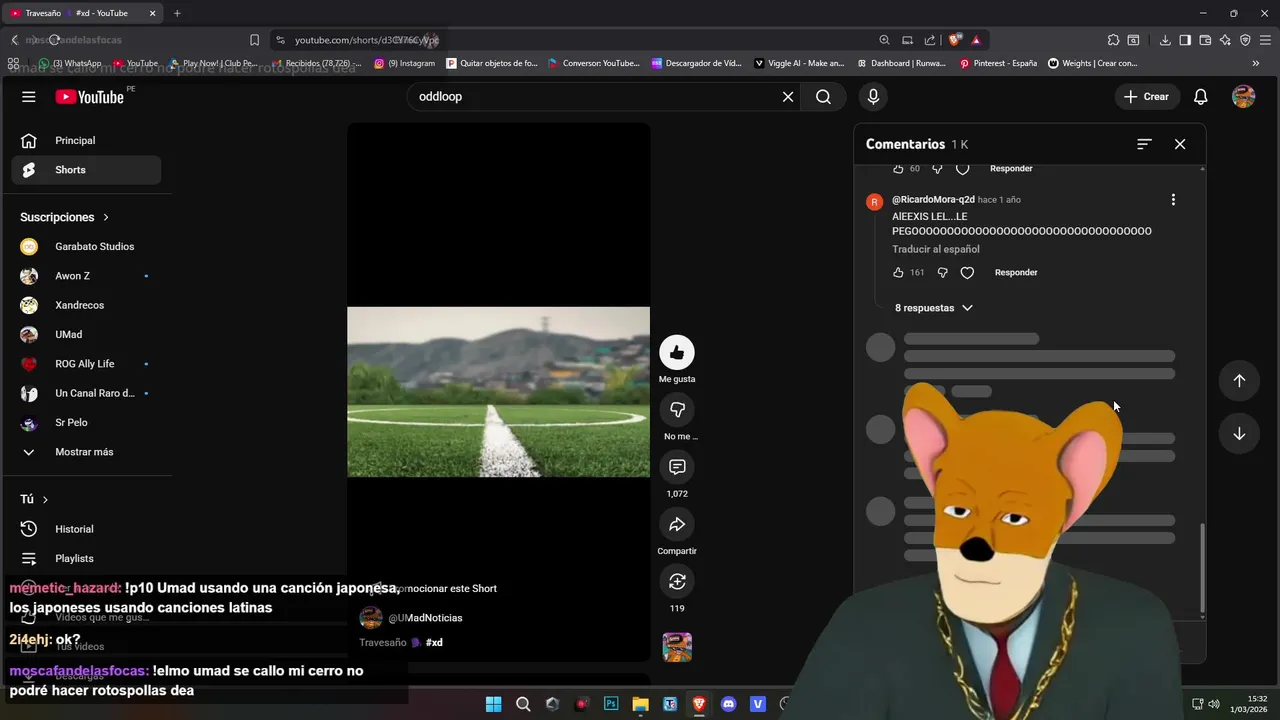Open @UMadNoticias channel from the Short

[425, 618]
